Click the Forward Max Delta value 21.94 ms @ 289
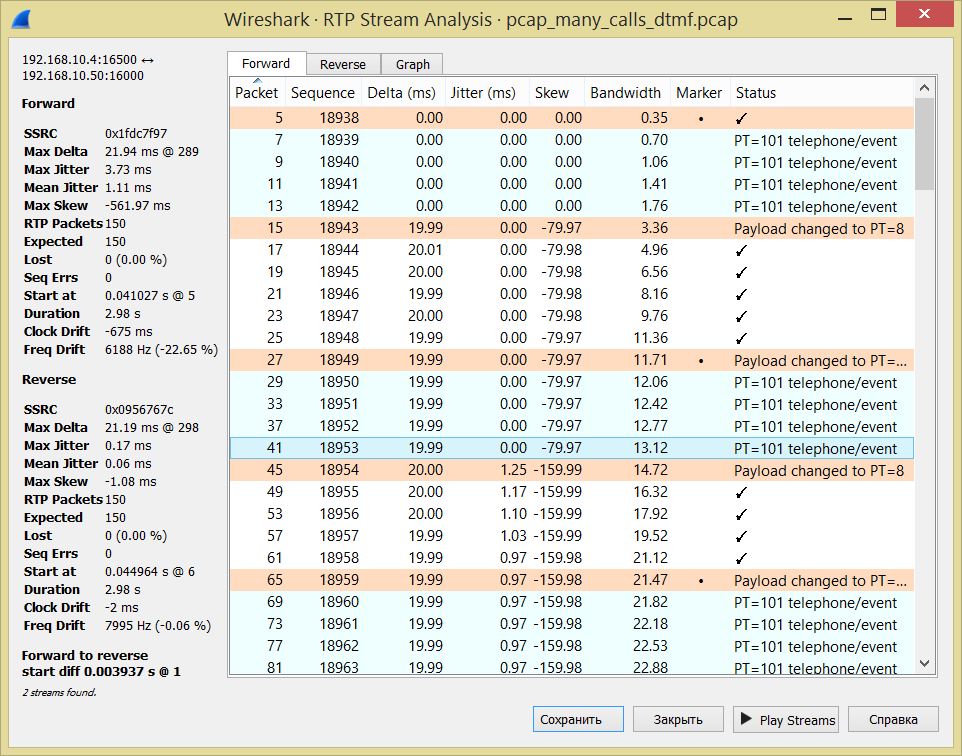The image size is (962, 756). (x=152, y=152)
